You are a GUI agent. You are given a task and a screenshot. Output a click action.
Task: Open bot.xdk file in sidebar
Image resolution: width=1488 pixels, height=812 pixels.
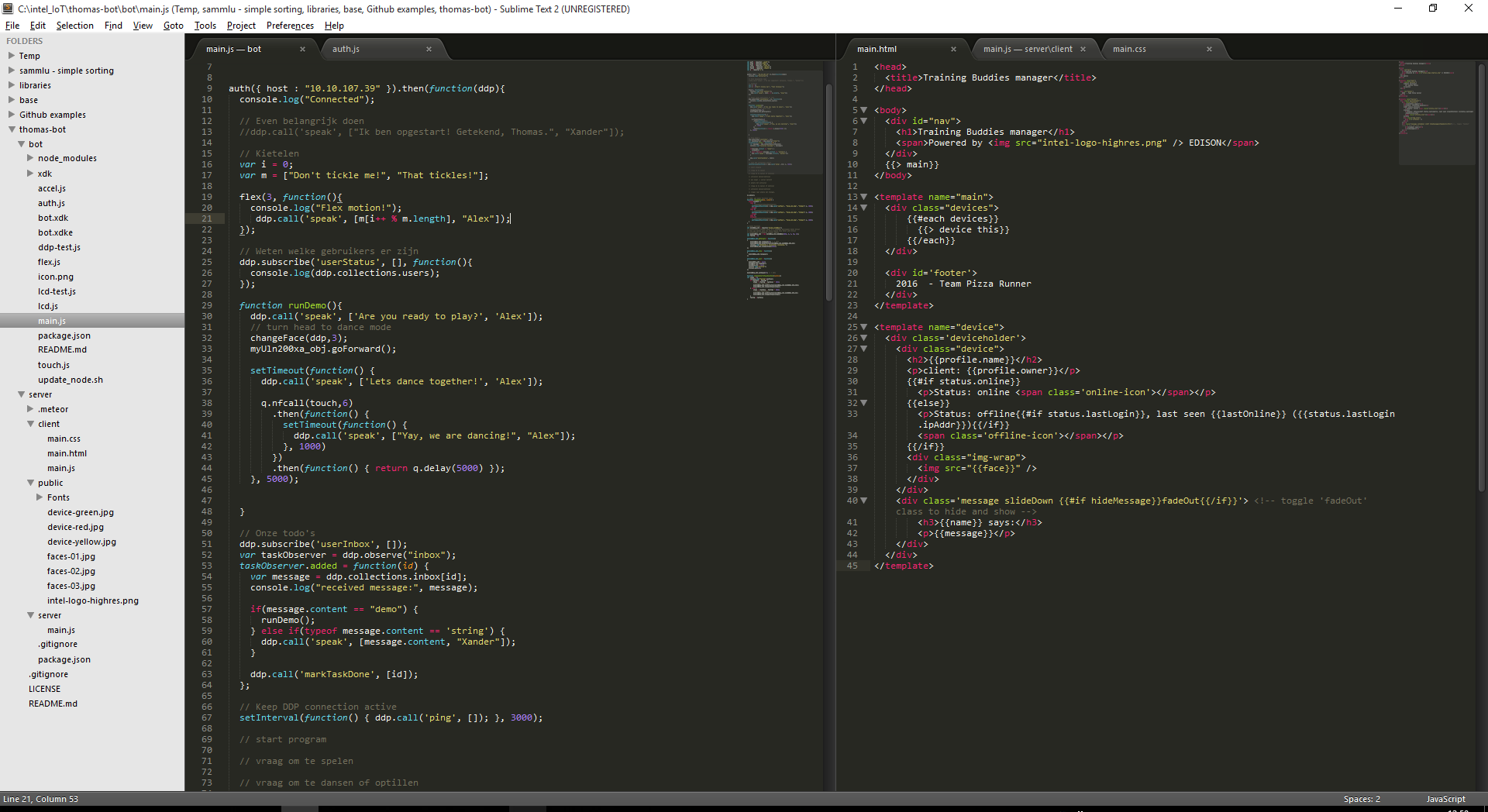click(x=53, y=218)
